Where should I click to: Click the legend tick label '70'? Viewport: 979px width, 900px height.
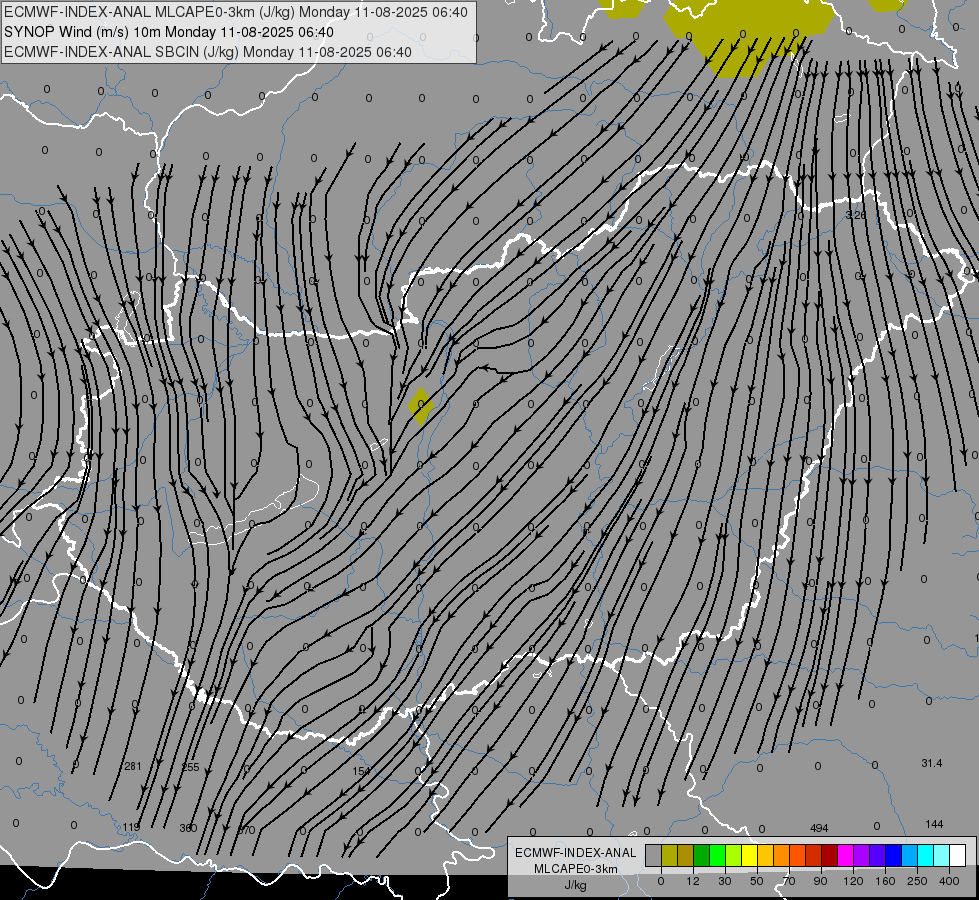(789, 881)
